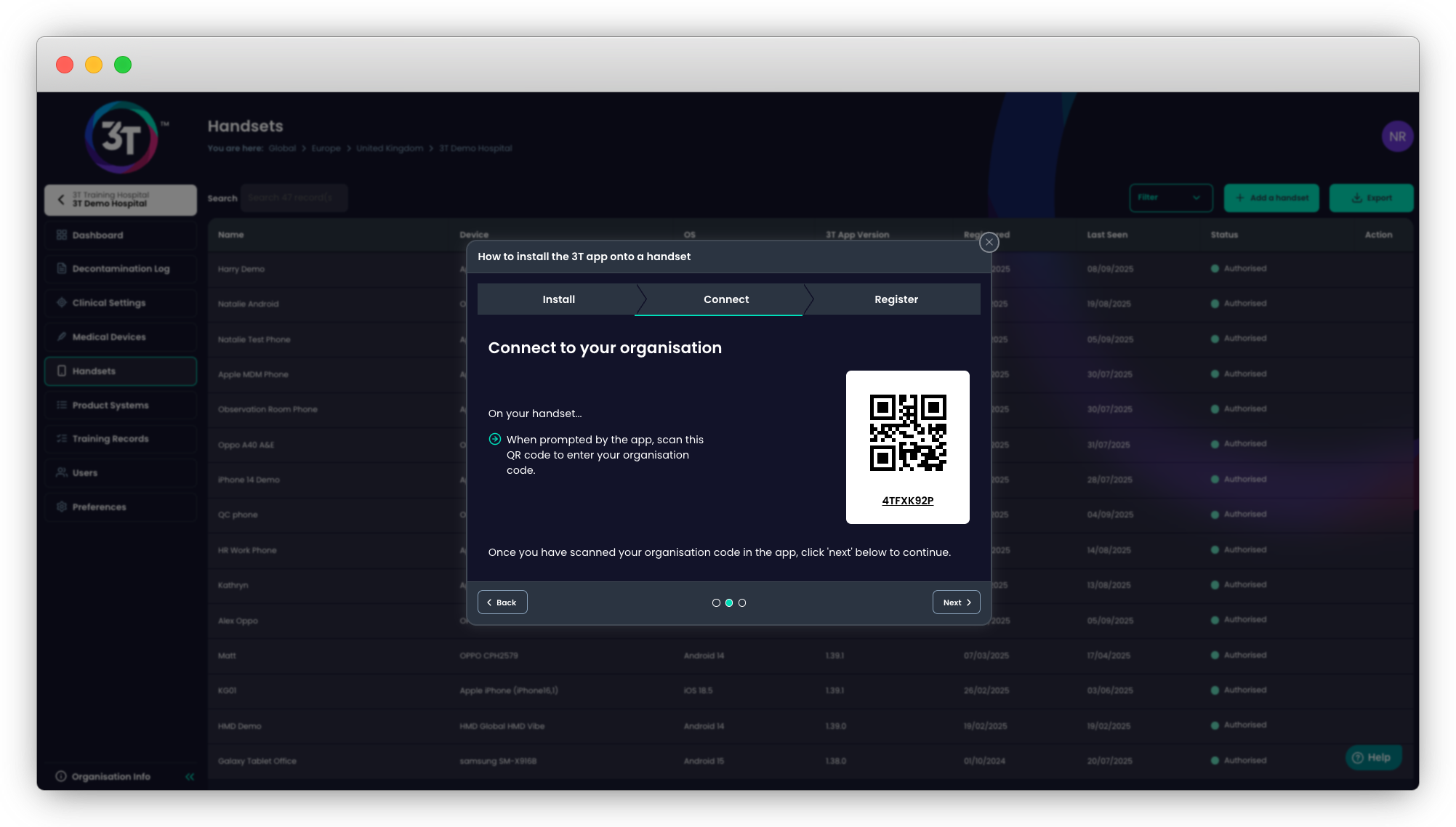This screenshot has height=827, width=1456.
Task: Click the macOS green maximize window button
Action: [123, 65]
